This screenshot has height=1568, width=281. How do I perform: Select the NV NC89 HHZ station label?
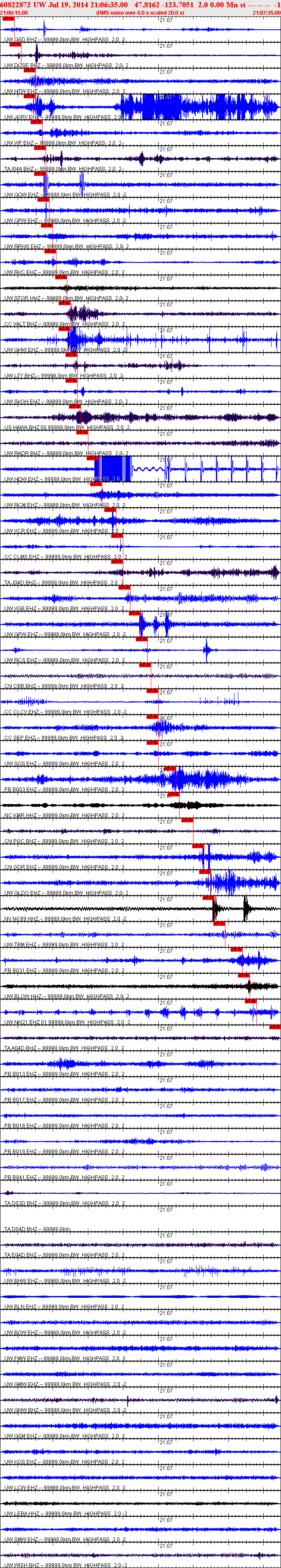coord(66,919)
